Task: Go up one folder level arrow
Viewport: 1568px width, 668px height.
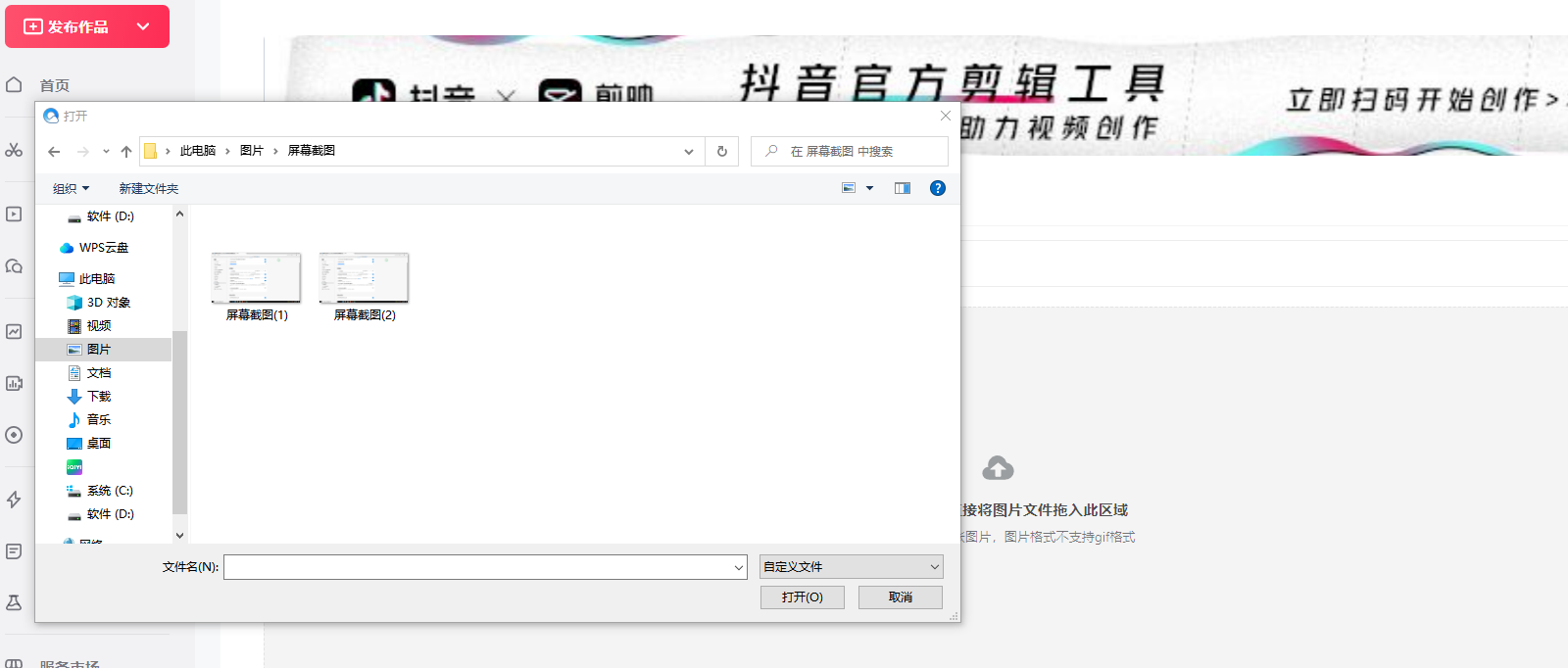Action: [x=126, y=151]
